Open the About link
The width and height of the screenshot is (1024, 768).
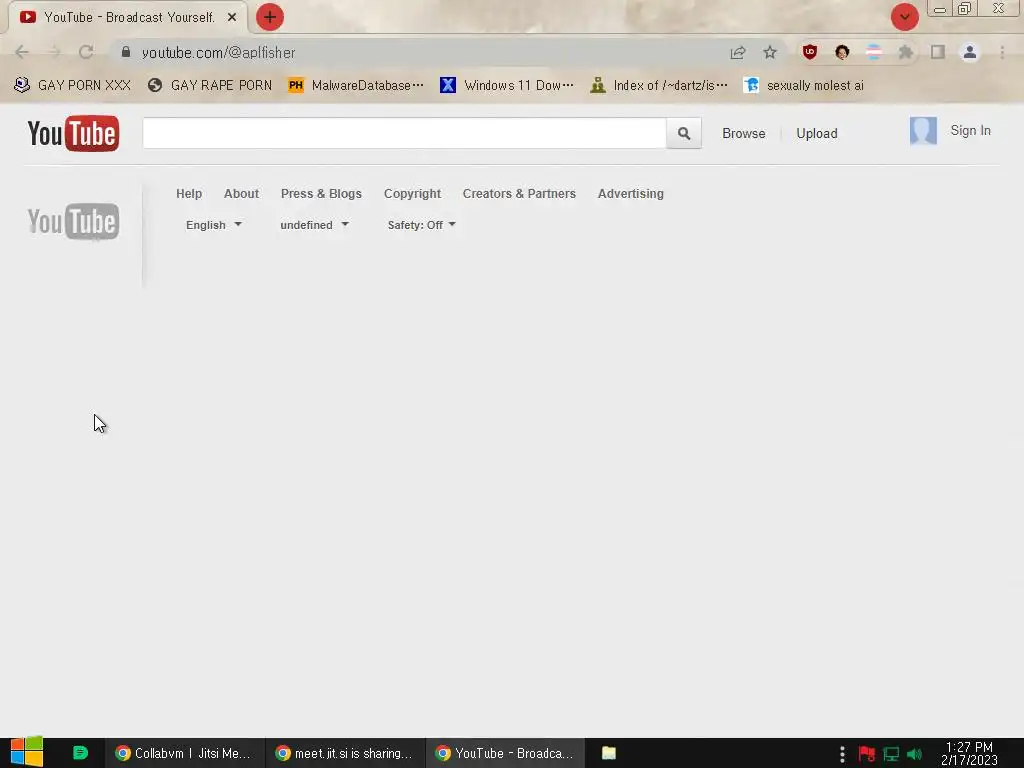pos(241,193)
